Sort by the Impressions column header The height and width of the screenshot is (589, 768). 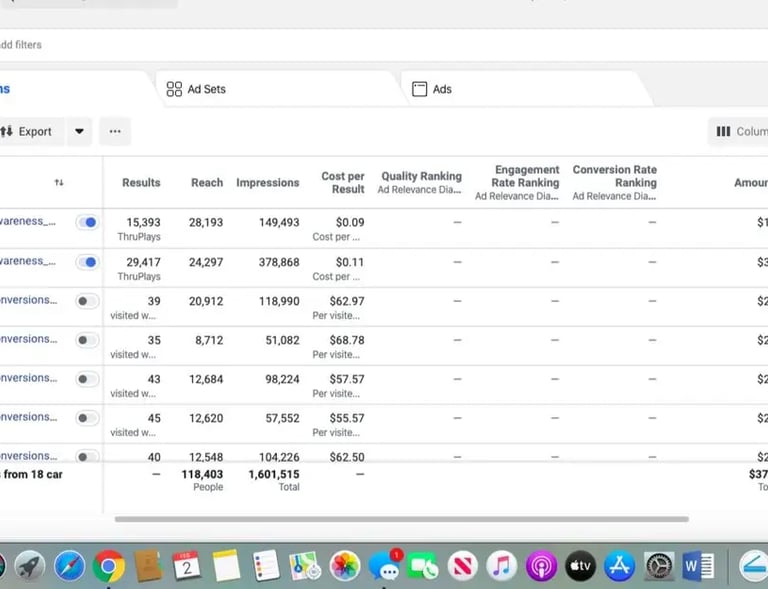tap(267, 183)
